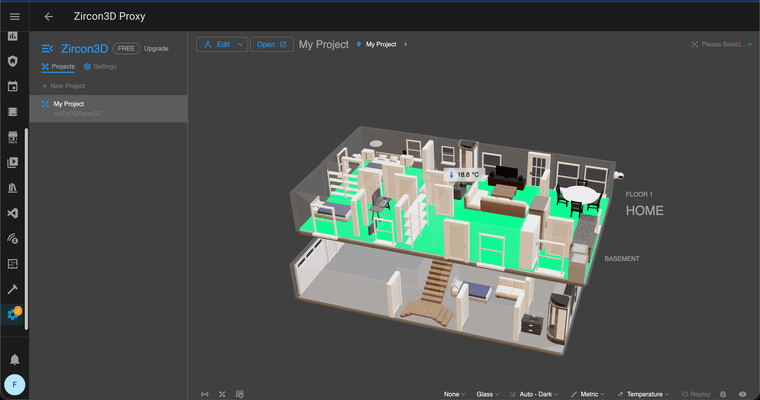Click the back arrow beside Zircon3D Proxy
The height and width of the screenshot is (400, 760).
[x=49, y=16]
